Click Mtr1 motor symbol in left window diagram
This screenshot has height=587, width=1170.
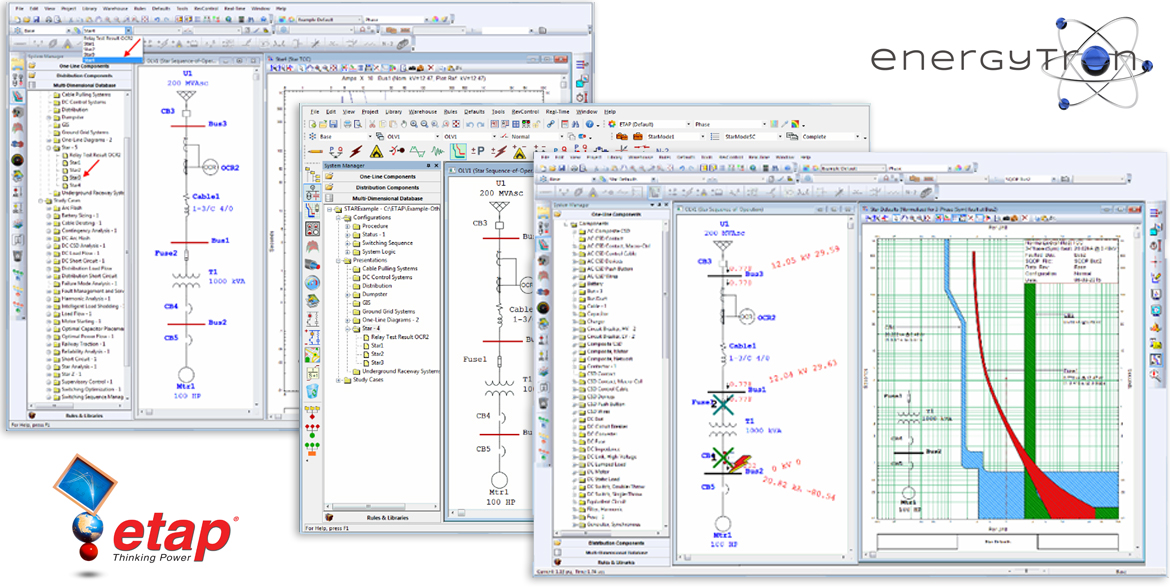(186, 374)
